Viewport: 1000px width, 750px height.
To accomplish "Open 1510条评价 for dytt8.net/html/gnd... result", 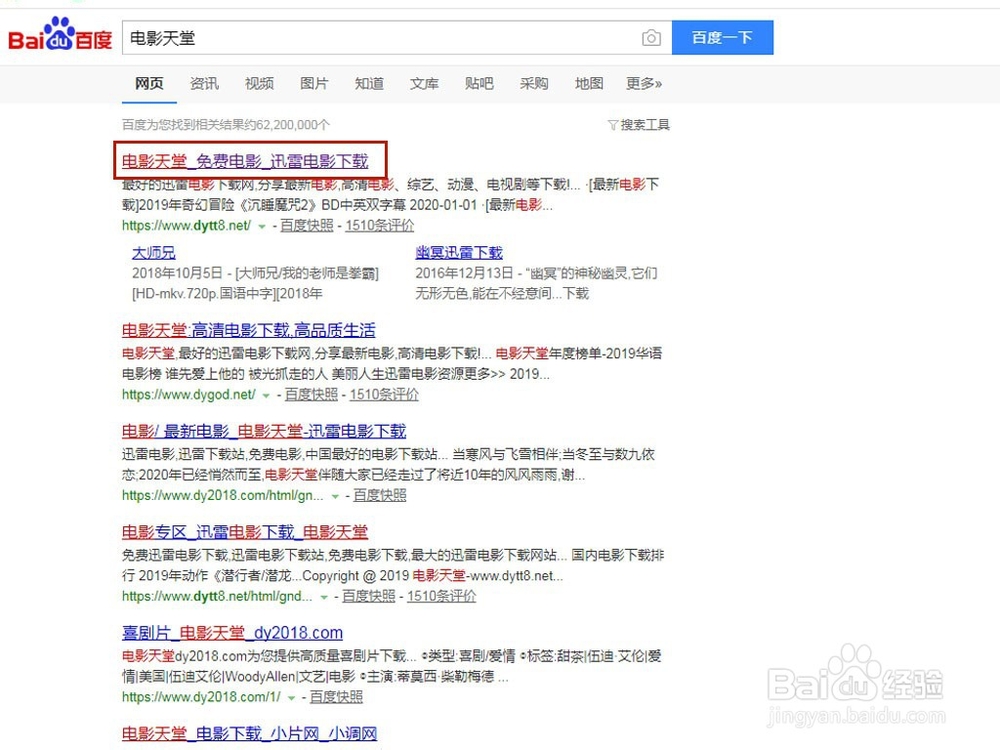I will pyautogui.click(x=441, y=596).
